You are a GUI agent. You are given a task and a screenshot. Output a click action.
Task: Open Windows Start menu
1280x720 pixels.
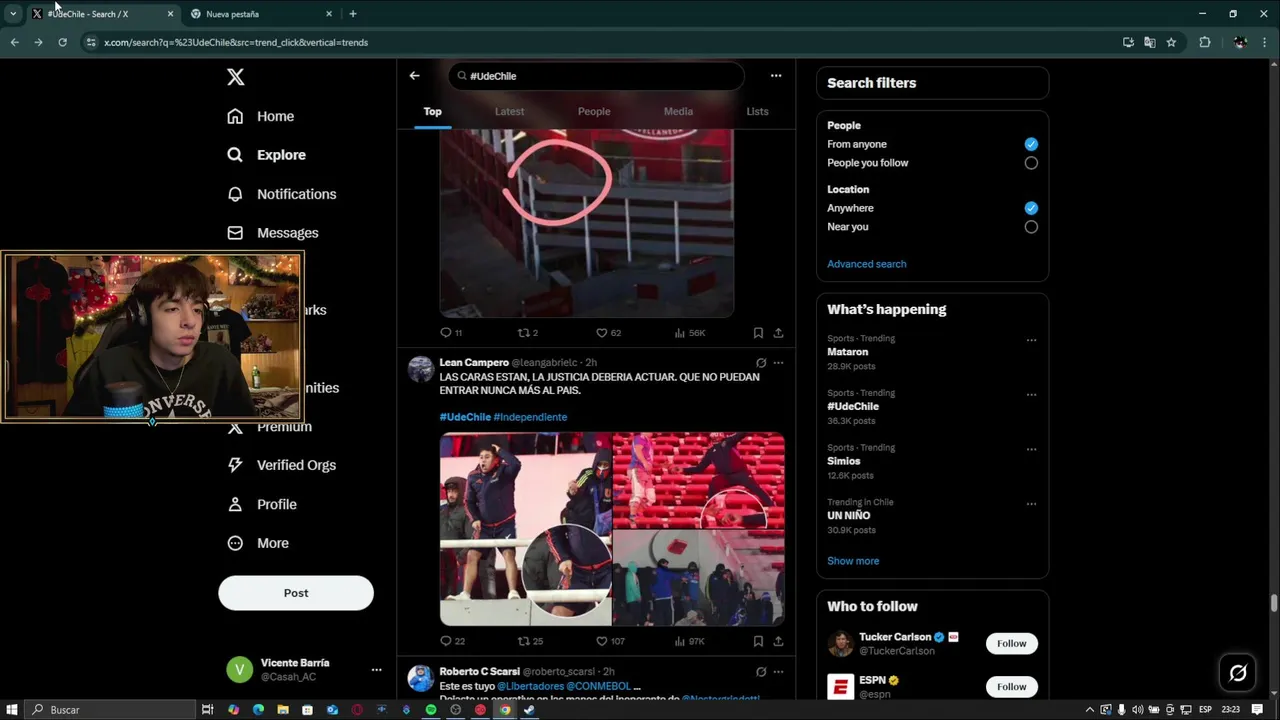click(x=12, y=710)
